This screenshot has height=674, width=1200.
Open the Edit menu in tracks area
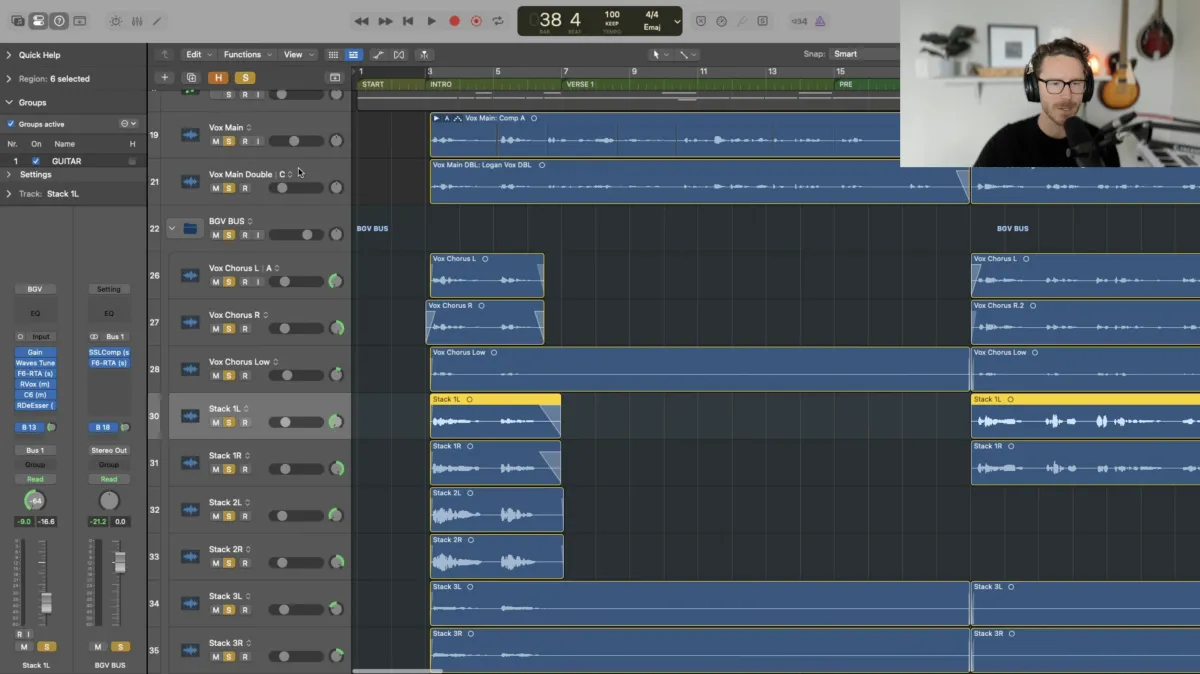click(197, 54)
